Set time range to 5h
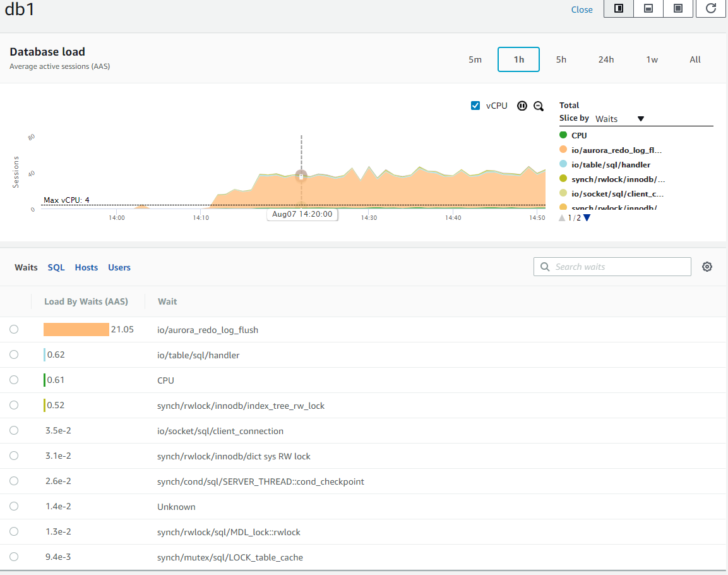The height and width of the screenshot is (575, 728). (561, 59)
